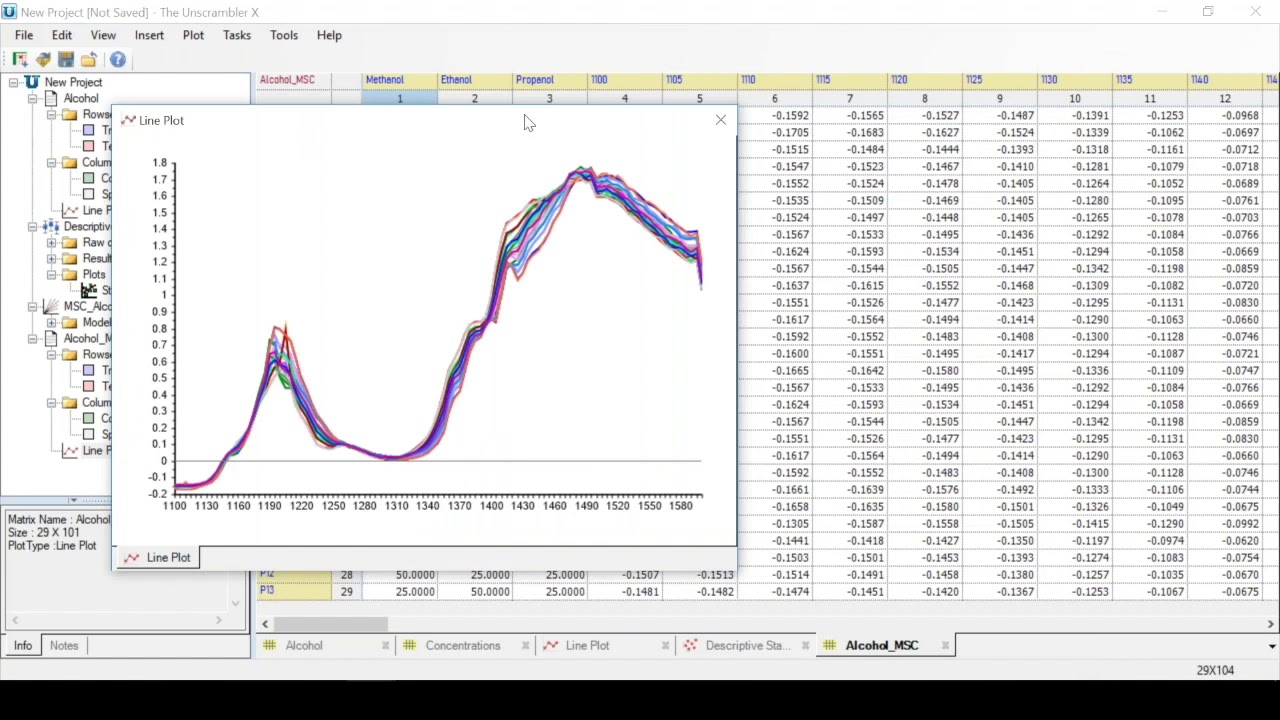Click the Save project floppy-disk icon

tap(66, 60)
